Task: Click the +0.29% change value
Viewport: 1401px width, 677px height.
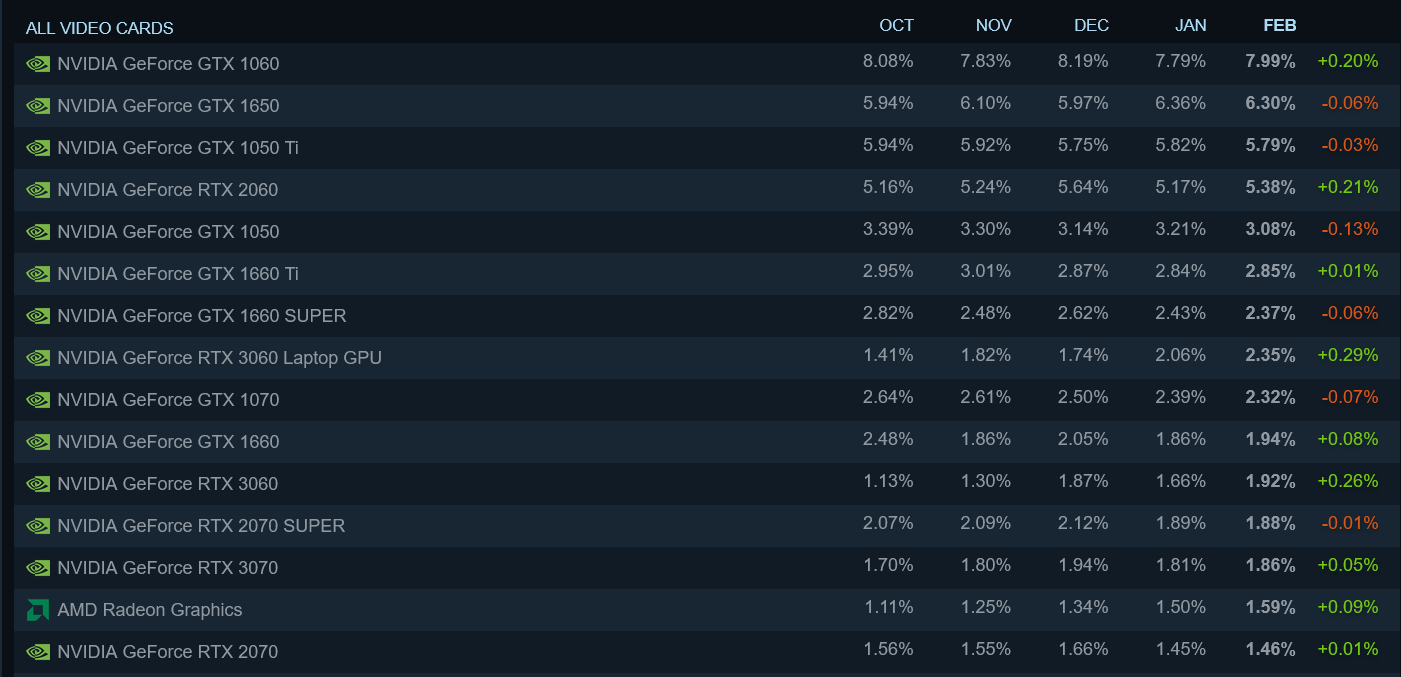Action: click(x=1347, y=356)
